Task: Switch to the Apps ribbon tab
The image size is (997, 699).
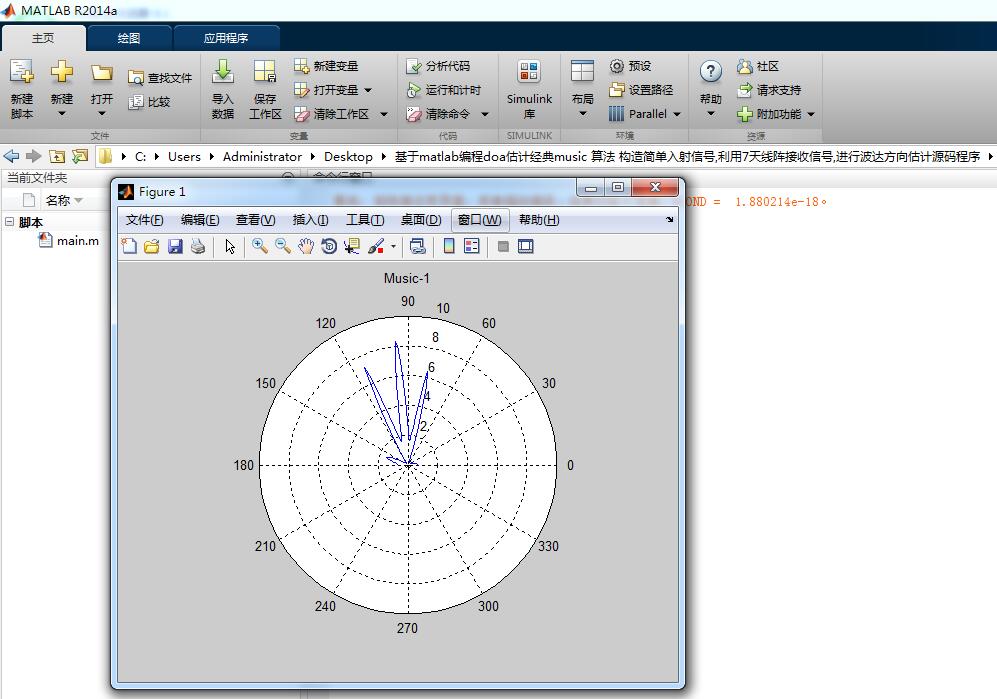Action: (x=226, y=38)
